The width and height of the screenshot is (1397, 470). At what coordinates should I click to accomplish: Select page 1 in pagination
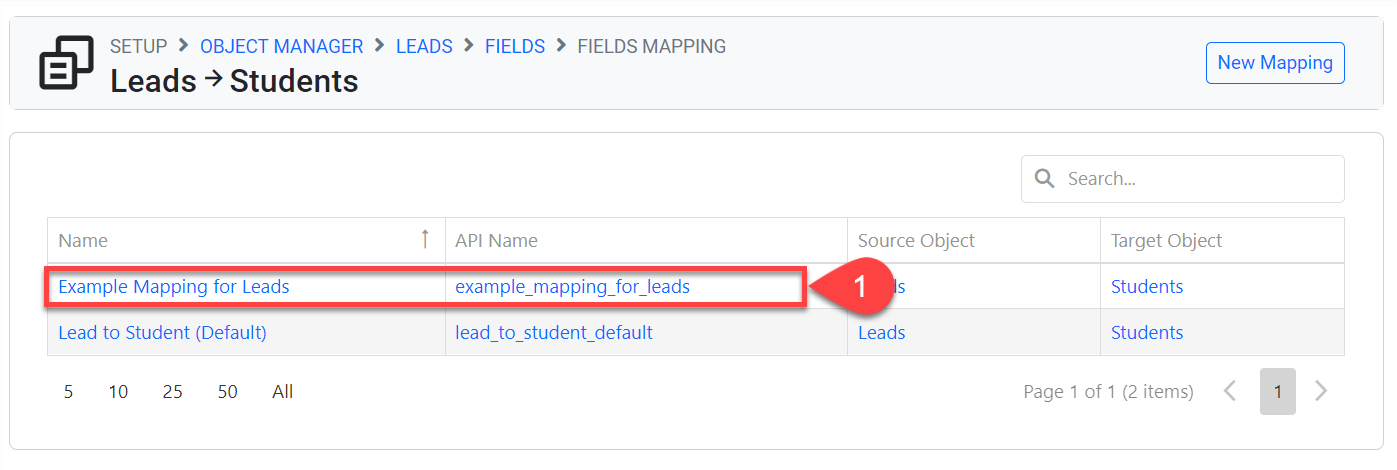coord(1277,392)
